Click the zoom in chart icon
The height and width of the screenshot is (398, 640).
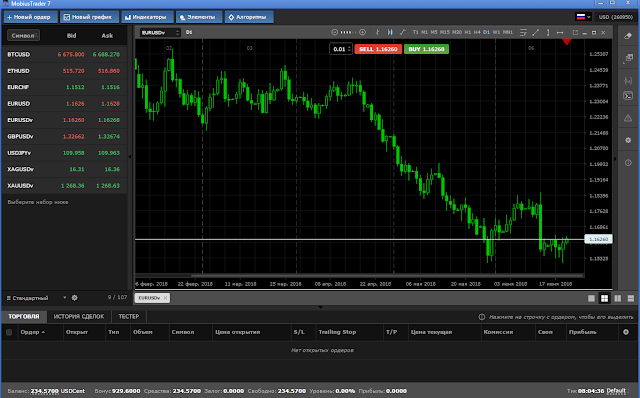pyautogui.click(x=362, y=32)
